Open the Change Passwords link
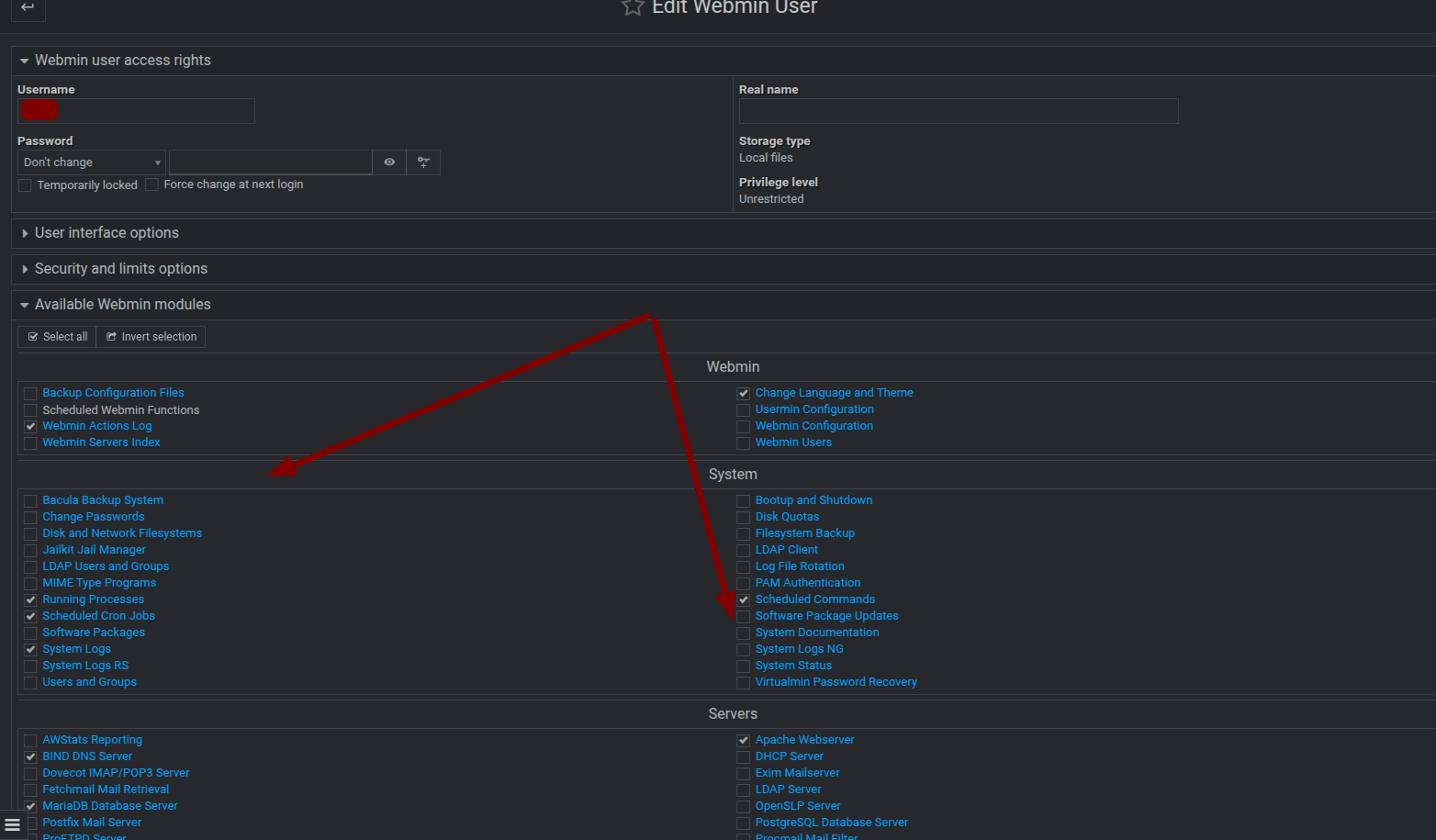The image size is (1436, 840). coord(94,517)
